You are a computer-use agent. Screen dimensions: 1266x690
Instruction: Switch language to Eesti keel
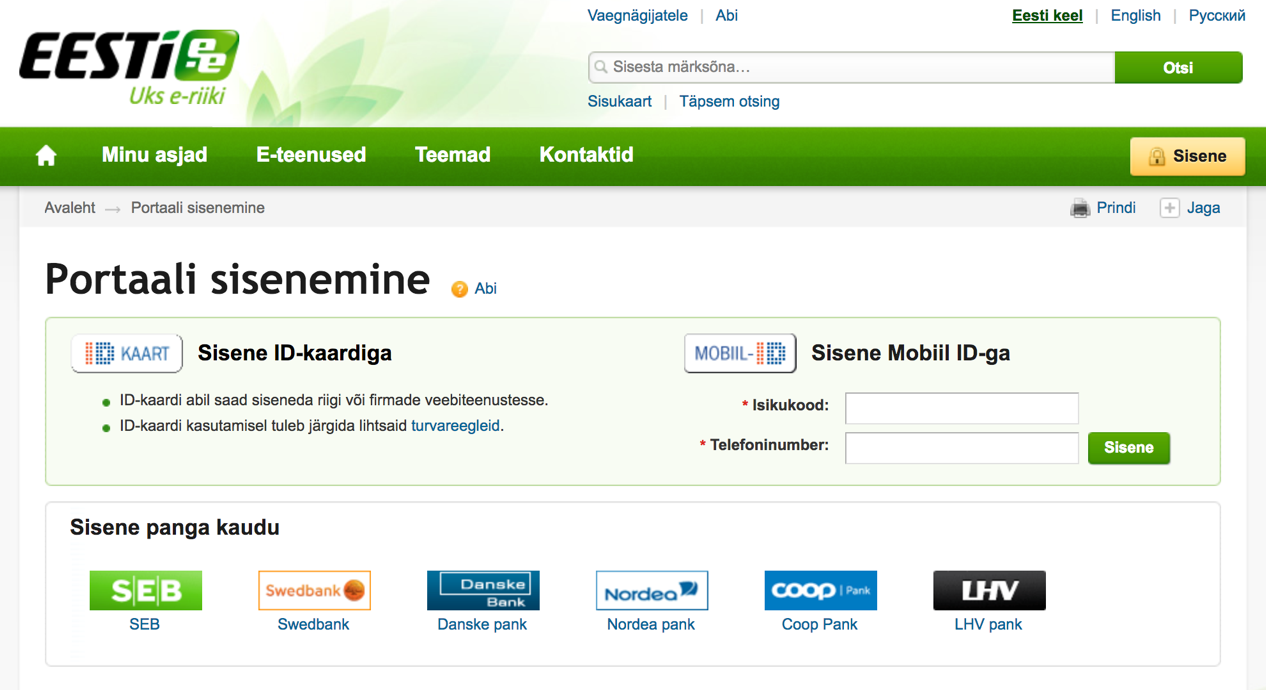[x=1047, y=16]
